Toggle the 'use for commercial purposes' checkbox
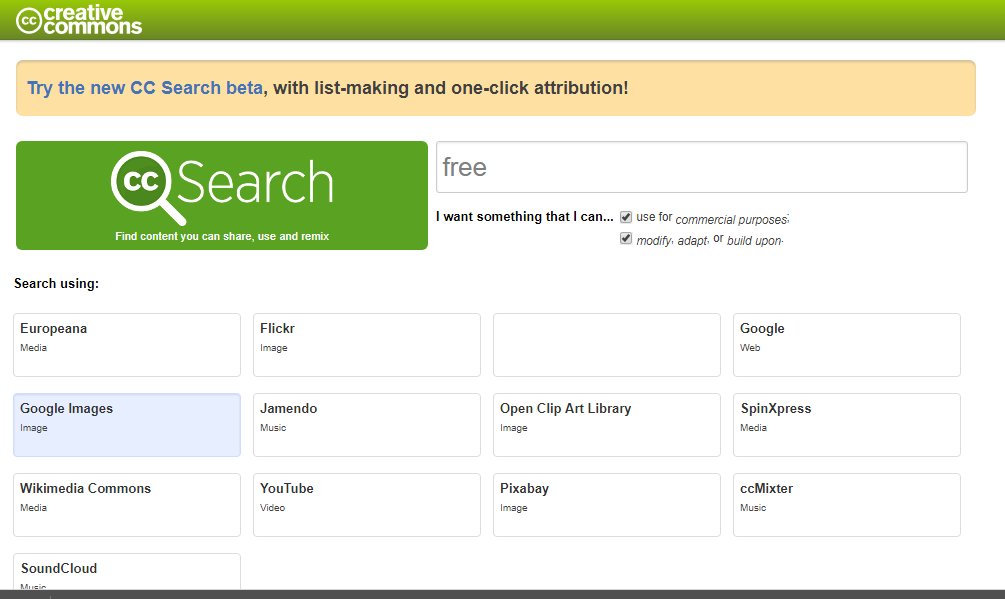This screenshot has height=599, width=1005. click(626, 217)
